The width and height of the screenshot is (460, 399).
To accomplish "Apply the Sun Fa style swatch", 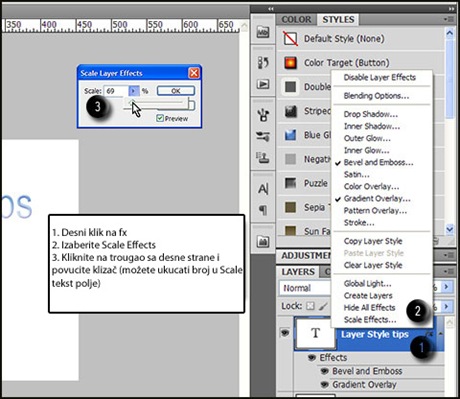I will click(x=290, y=231).
